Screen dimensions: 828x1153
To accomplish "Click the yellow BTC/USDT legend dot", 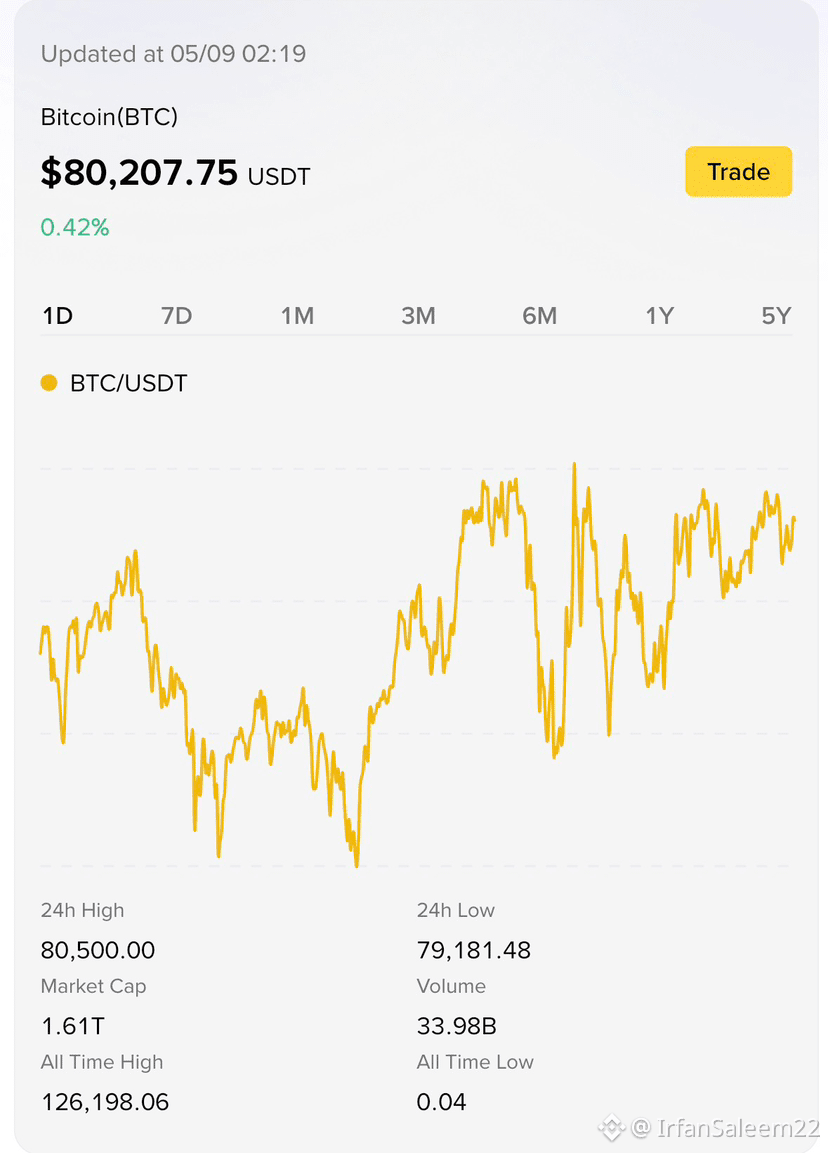I will [x=49, y=382].
